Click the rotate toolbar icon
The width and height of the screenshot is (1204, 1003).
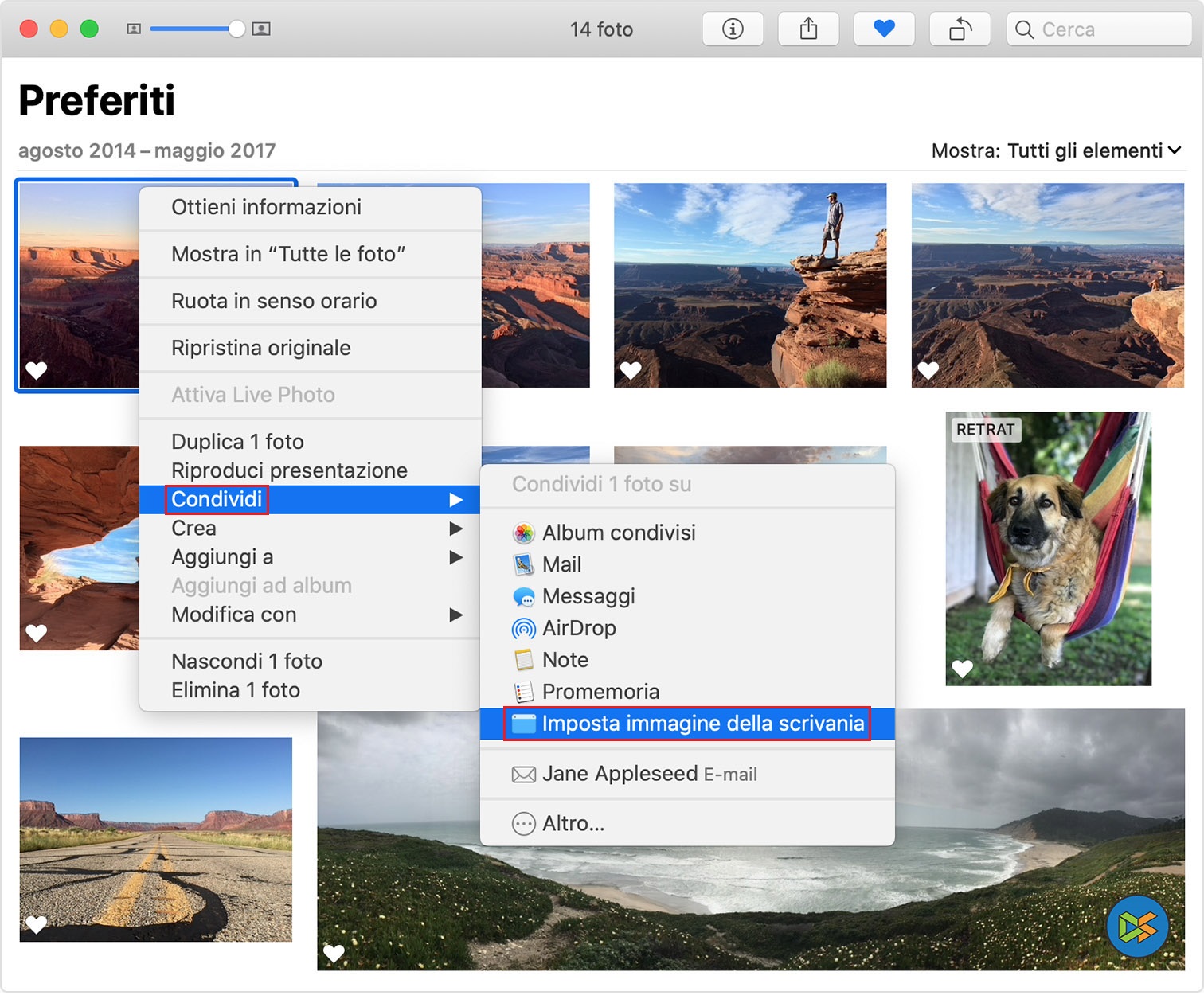pyautogui.click(x=960, y=29)
